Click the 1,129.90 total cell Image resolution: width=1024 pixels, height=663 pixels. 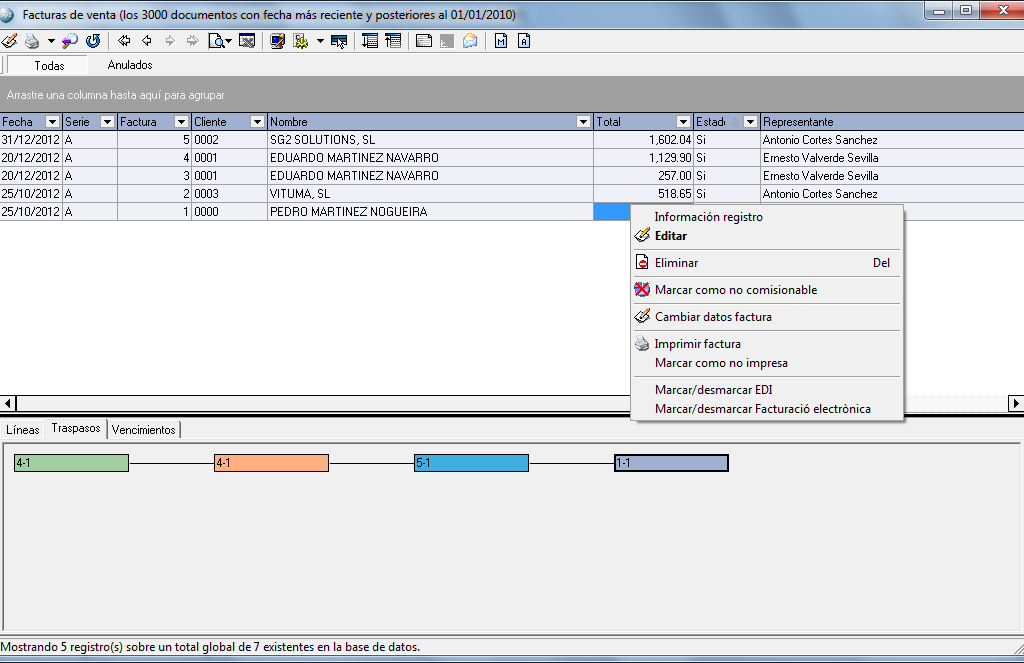point(643,158)
